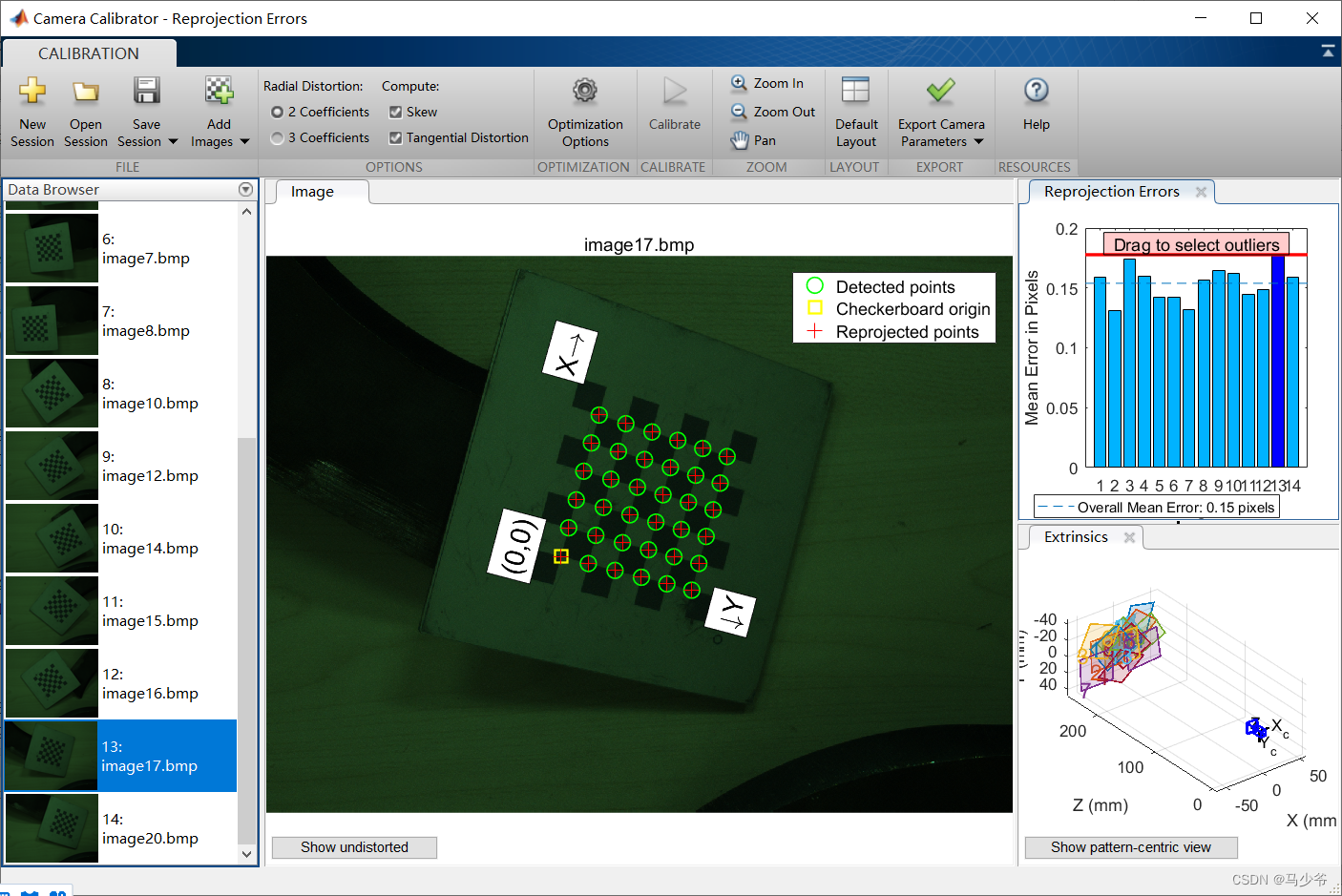Expand the Export Camera Parameters dropdown

click(978, 142)
